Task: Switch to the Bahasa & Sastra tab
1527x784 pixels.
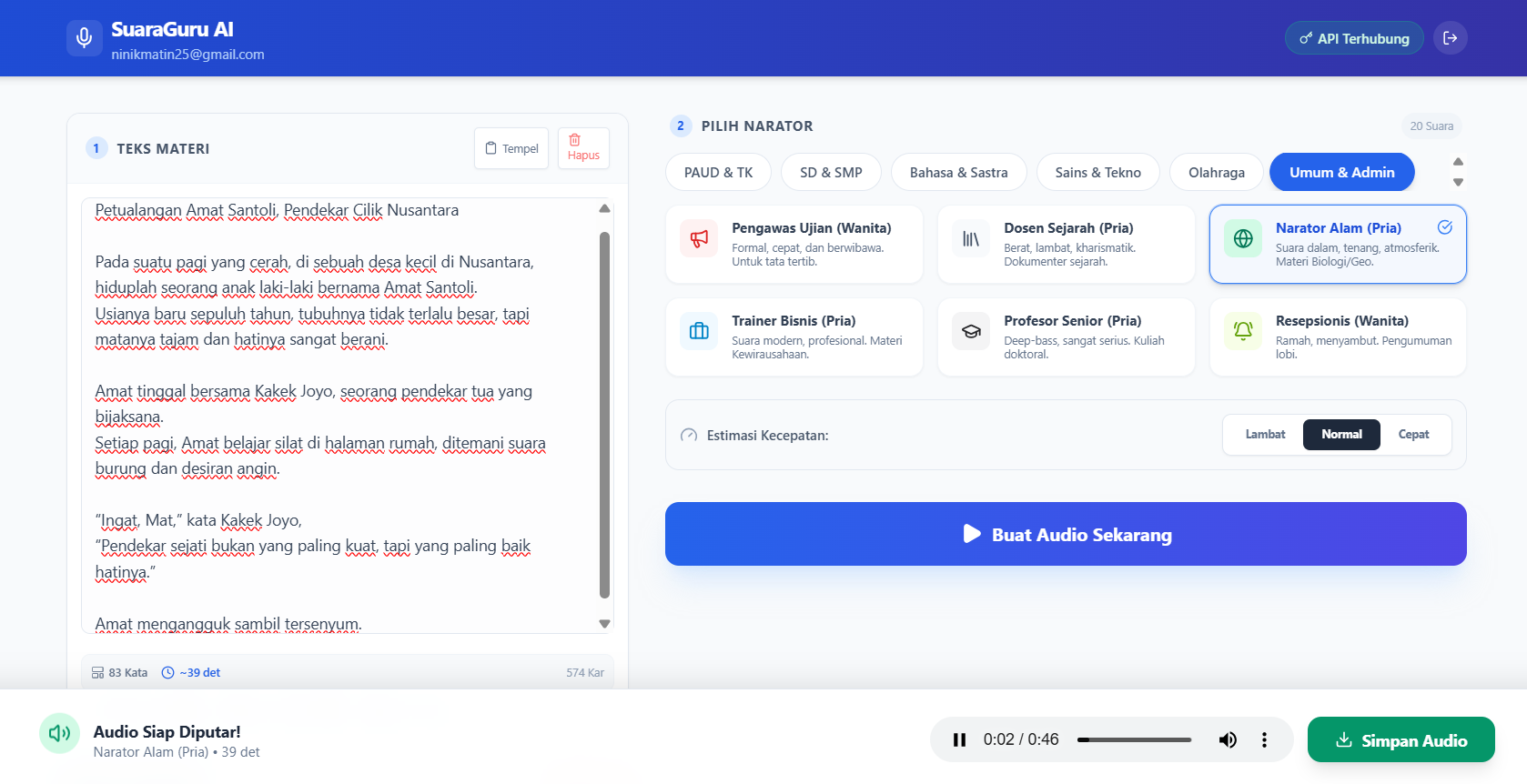Action: click(958, 173)
